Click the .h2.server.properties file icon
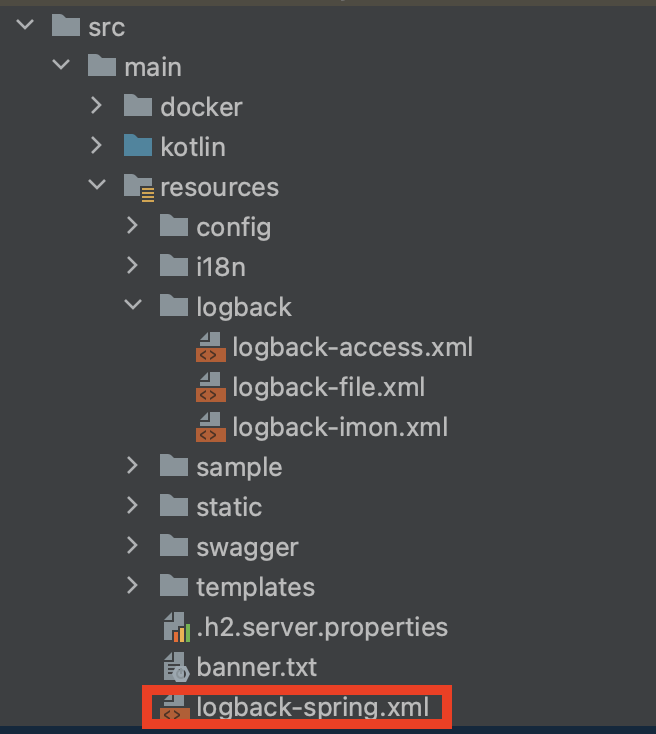The image size is (656, 734). click(x=177, y=627)
